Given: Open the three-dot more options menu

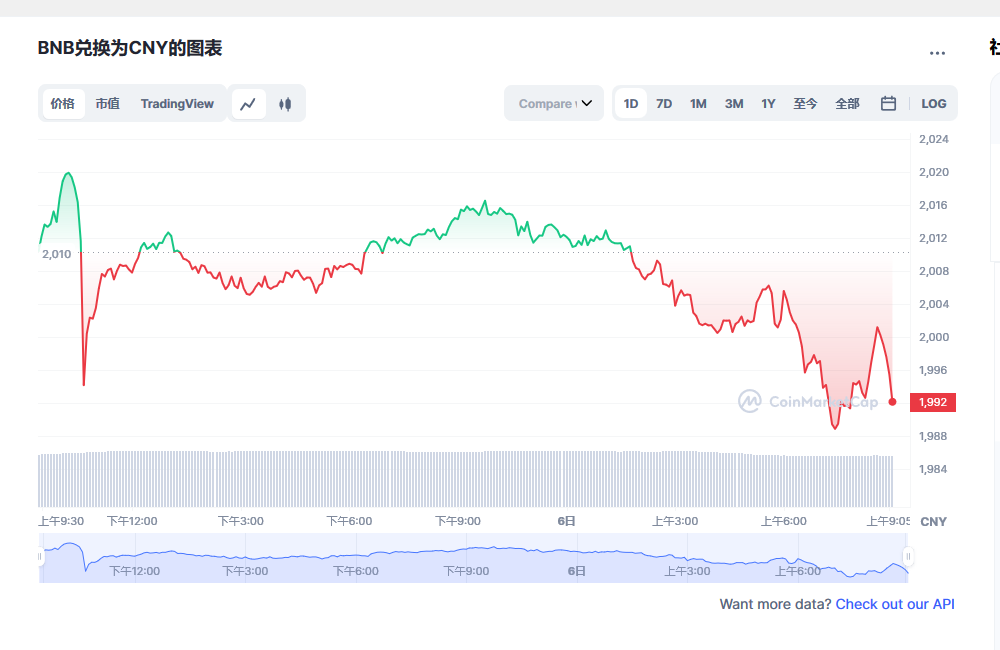Looking at the screenshot, I should [x=937, y=53].
